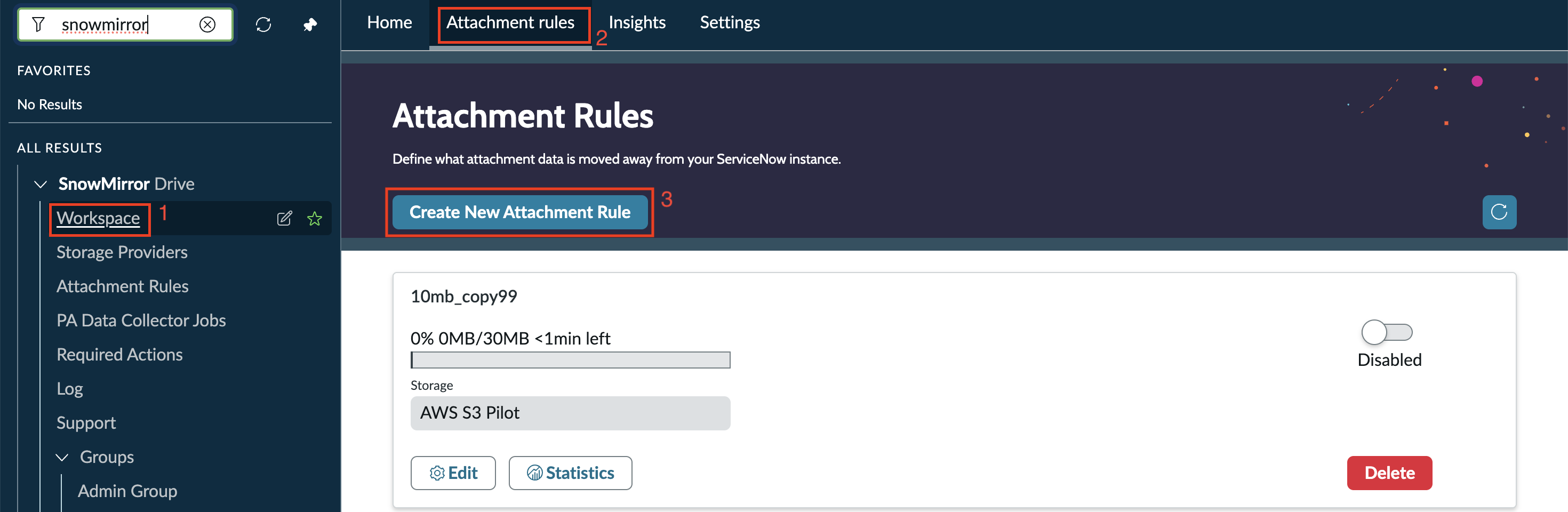Click the FAVORITES section header
The height and width of the screenshot is (512, 1568).
point(53,70)
